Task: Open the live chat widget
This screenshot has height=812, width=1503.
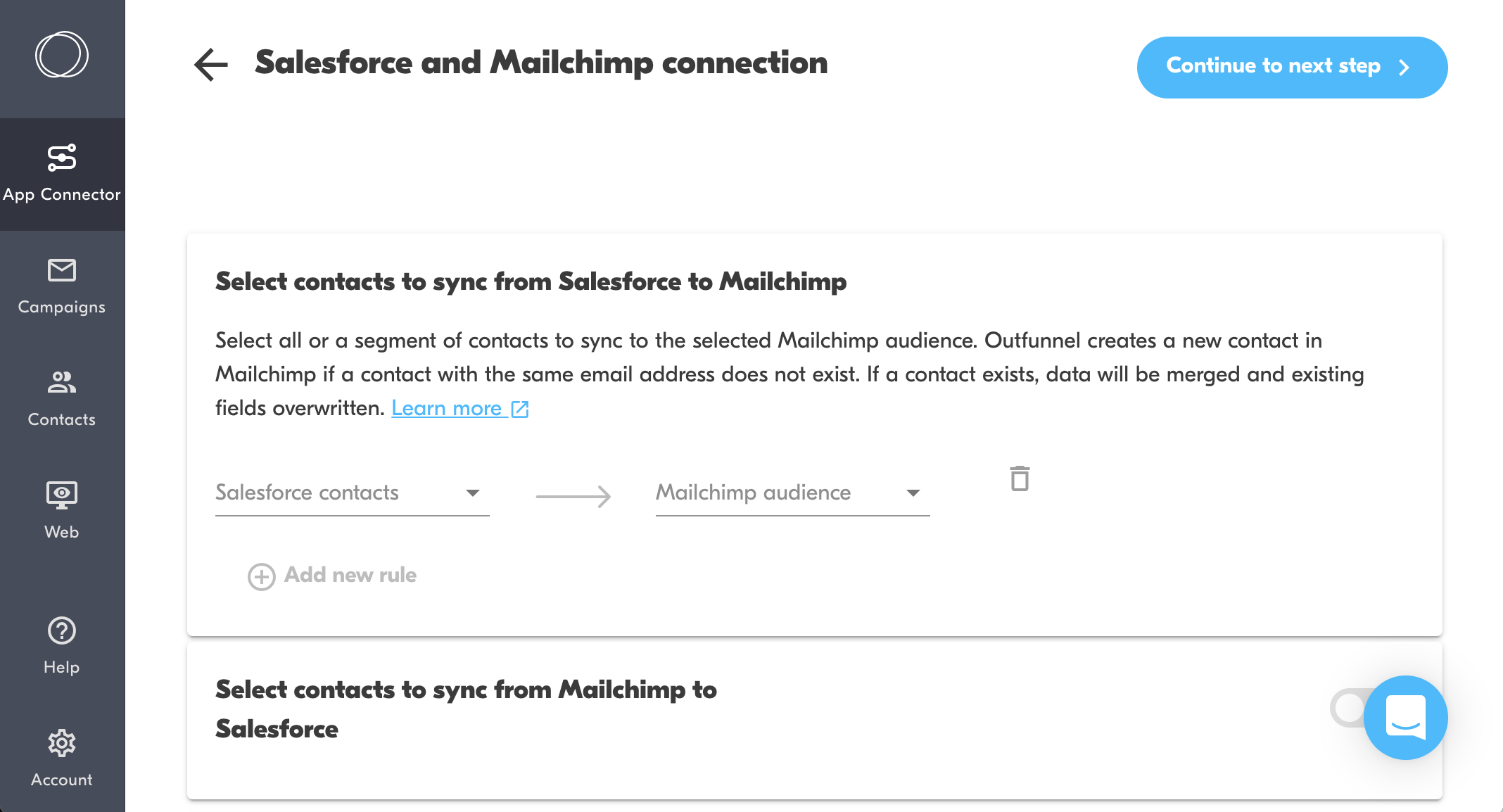Action: (1404, 717)
